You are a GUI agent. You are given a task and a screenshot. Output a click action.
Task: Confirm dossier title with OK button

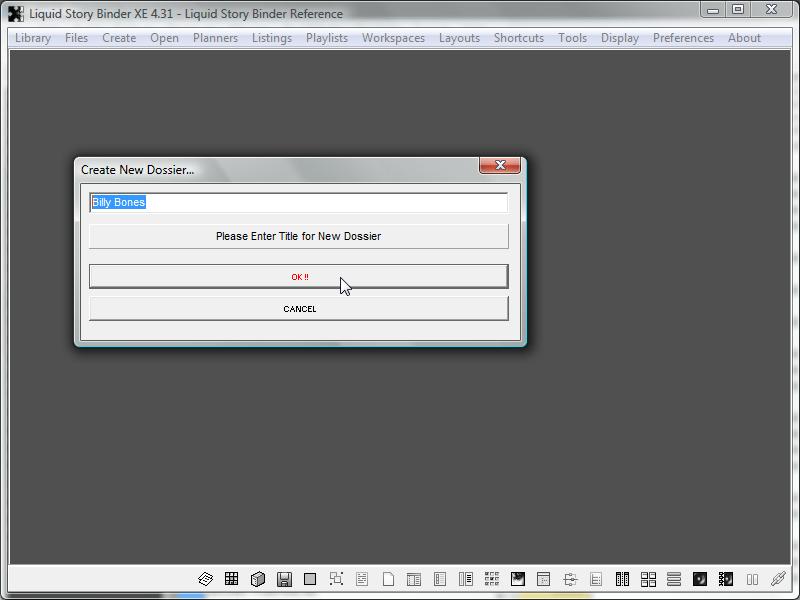coord(298,277)
